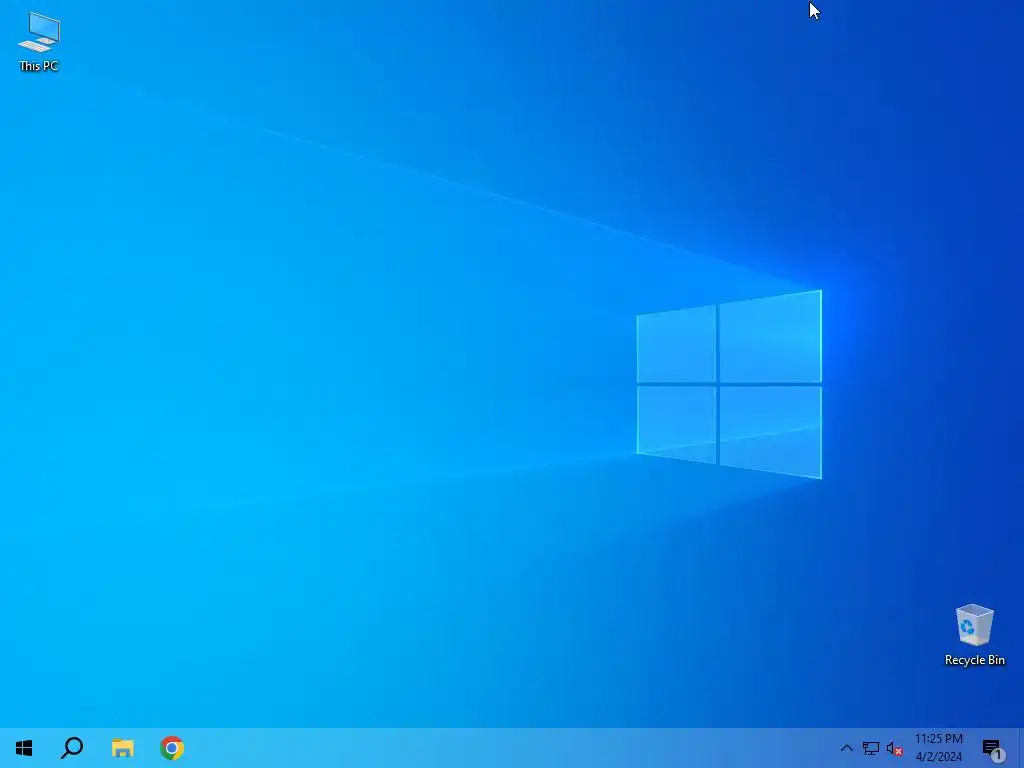Click Show desktop sliver at taskbar end
This screenshot has height=768, width=1024.
[1021, 748]
